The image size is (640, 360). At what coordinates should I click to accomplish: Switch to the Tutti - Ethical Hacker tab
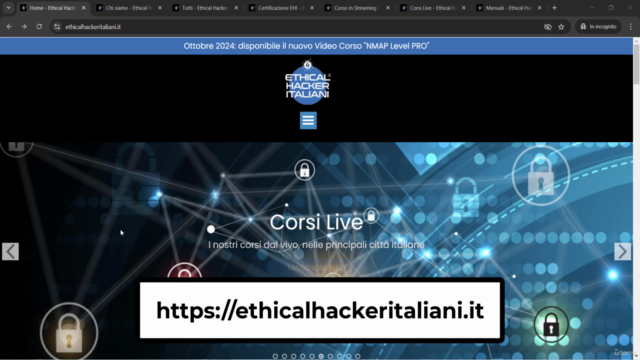[205, 8]
